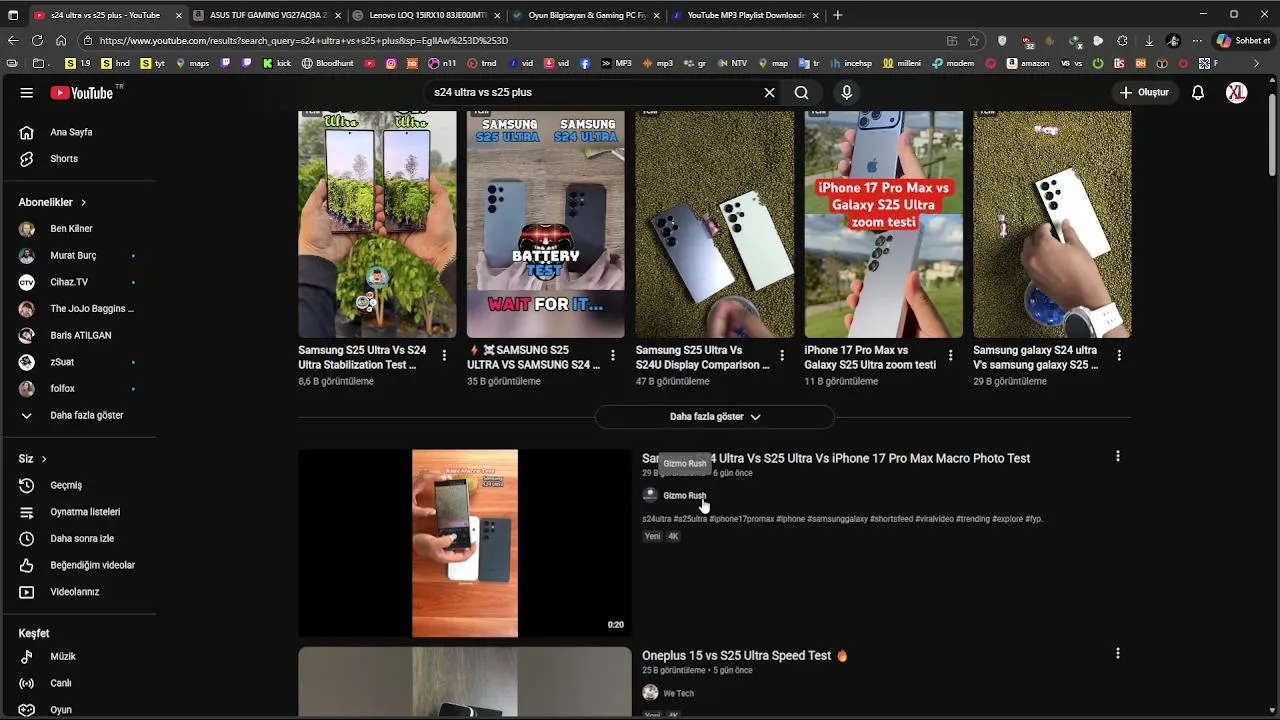This screenshot has height=720, width=1280.
Task: Start voice search with microphone icon
Action: point(847,92)
